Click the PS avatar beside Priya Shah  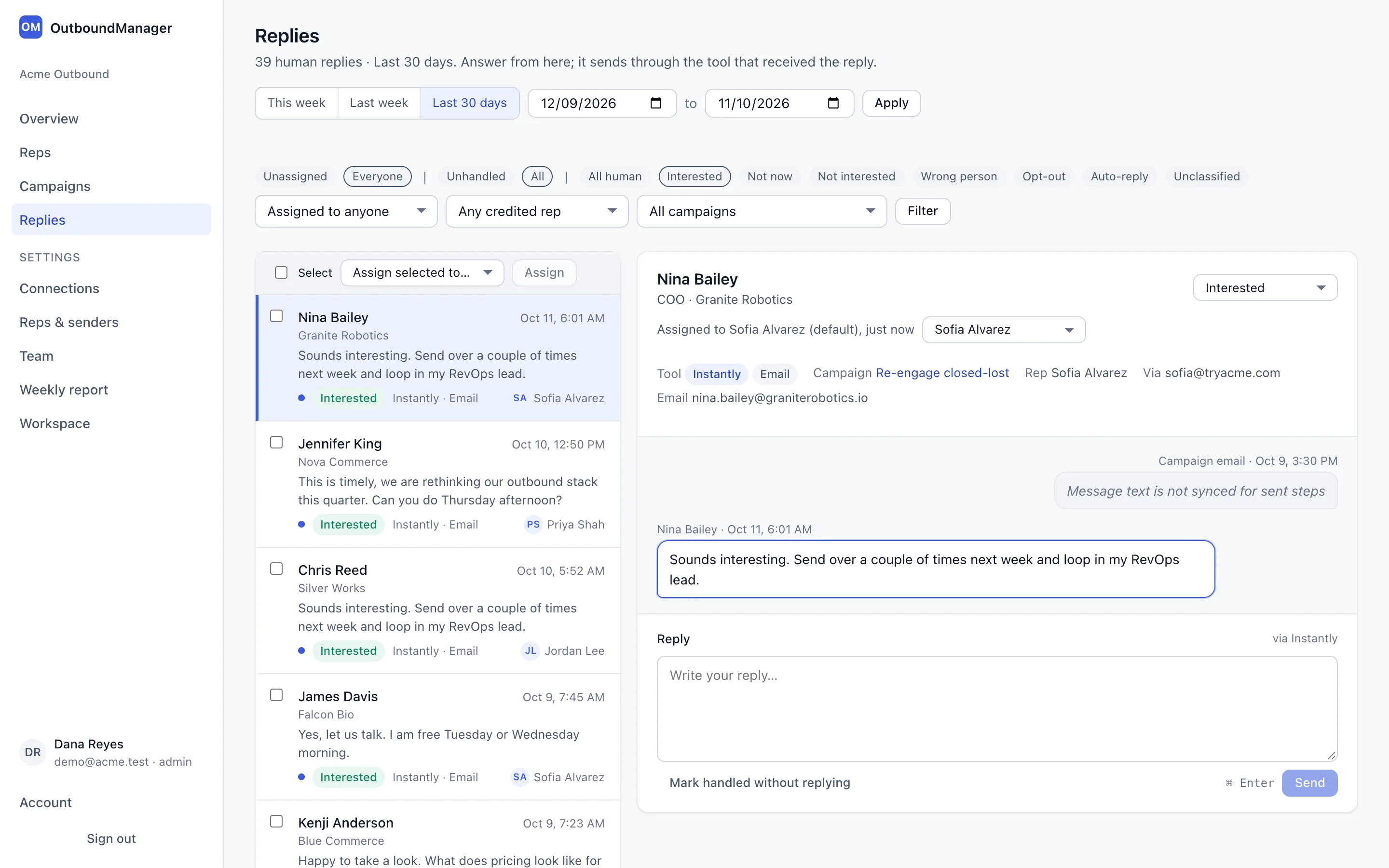pyautogui.click(x=533, y=524)
